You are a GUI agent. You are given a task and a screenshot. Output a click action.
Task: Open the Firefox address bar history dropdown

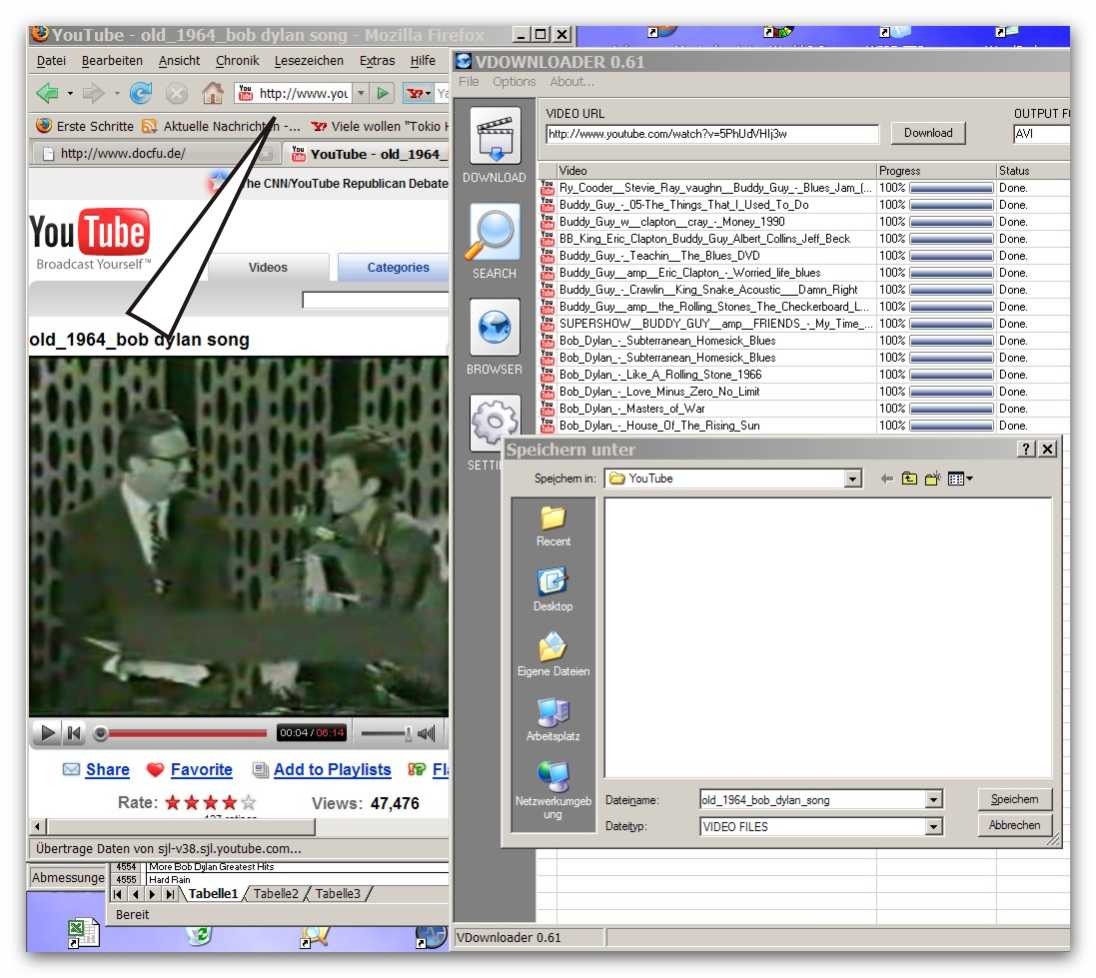coord(361,93)
